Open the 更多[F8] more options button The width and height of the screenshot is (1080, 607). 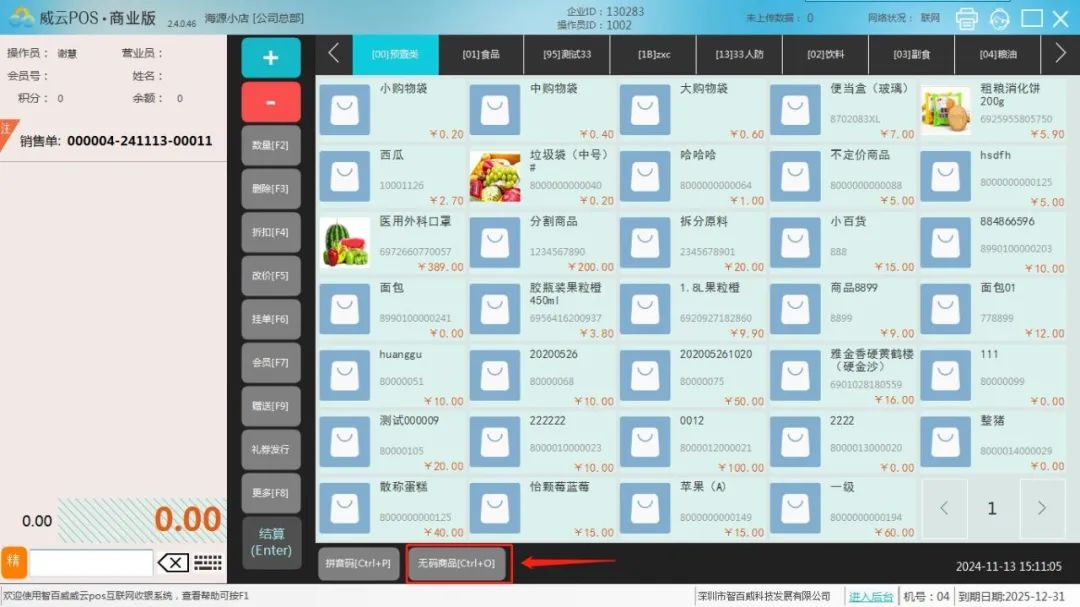point(271,493)
